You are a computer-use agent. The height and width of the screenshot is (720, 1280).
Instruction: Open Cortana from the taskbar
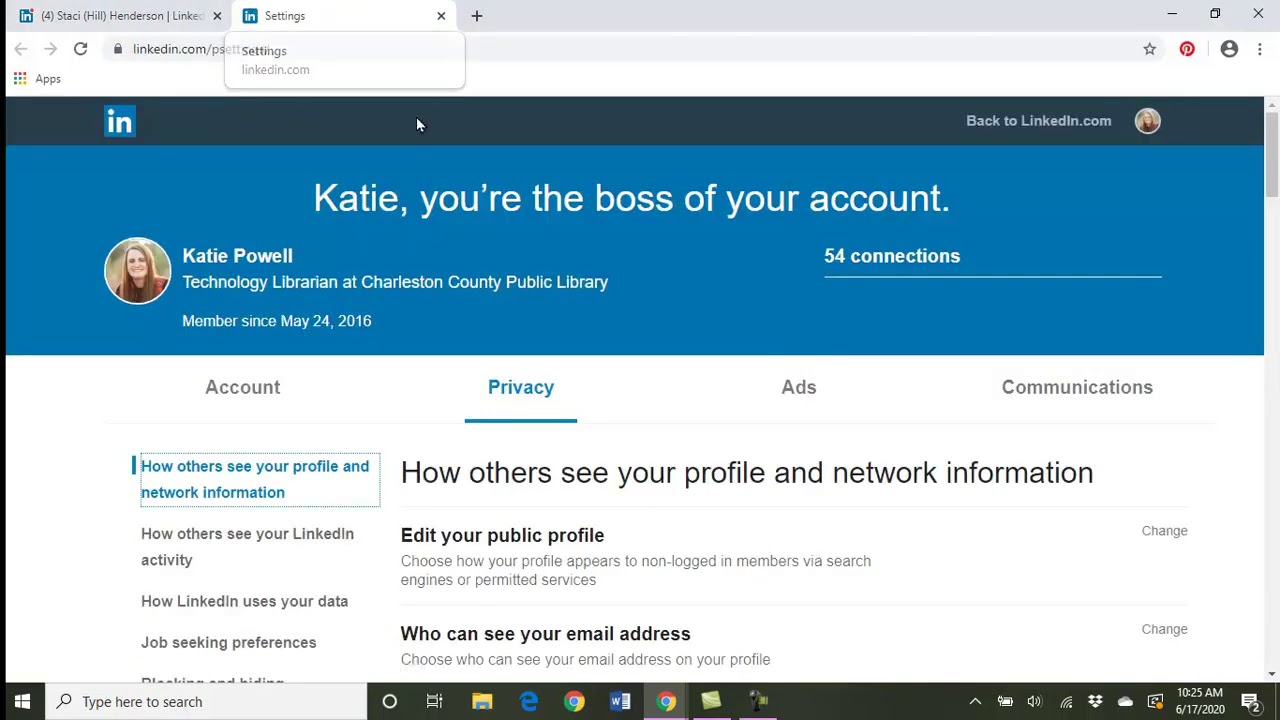tap(390, 702)
